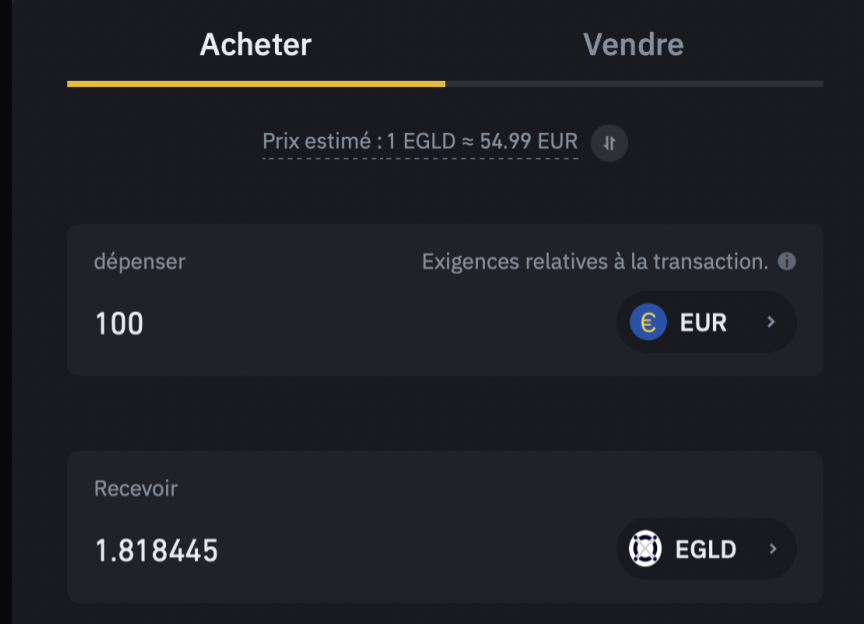Open the transaction requirements info icon
864x624 pixels.
click(786, 261)
